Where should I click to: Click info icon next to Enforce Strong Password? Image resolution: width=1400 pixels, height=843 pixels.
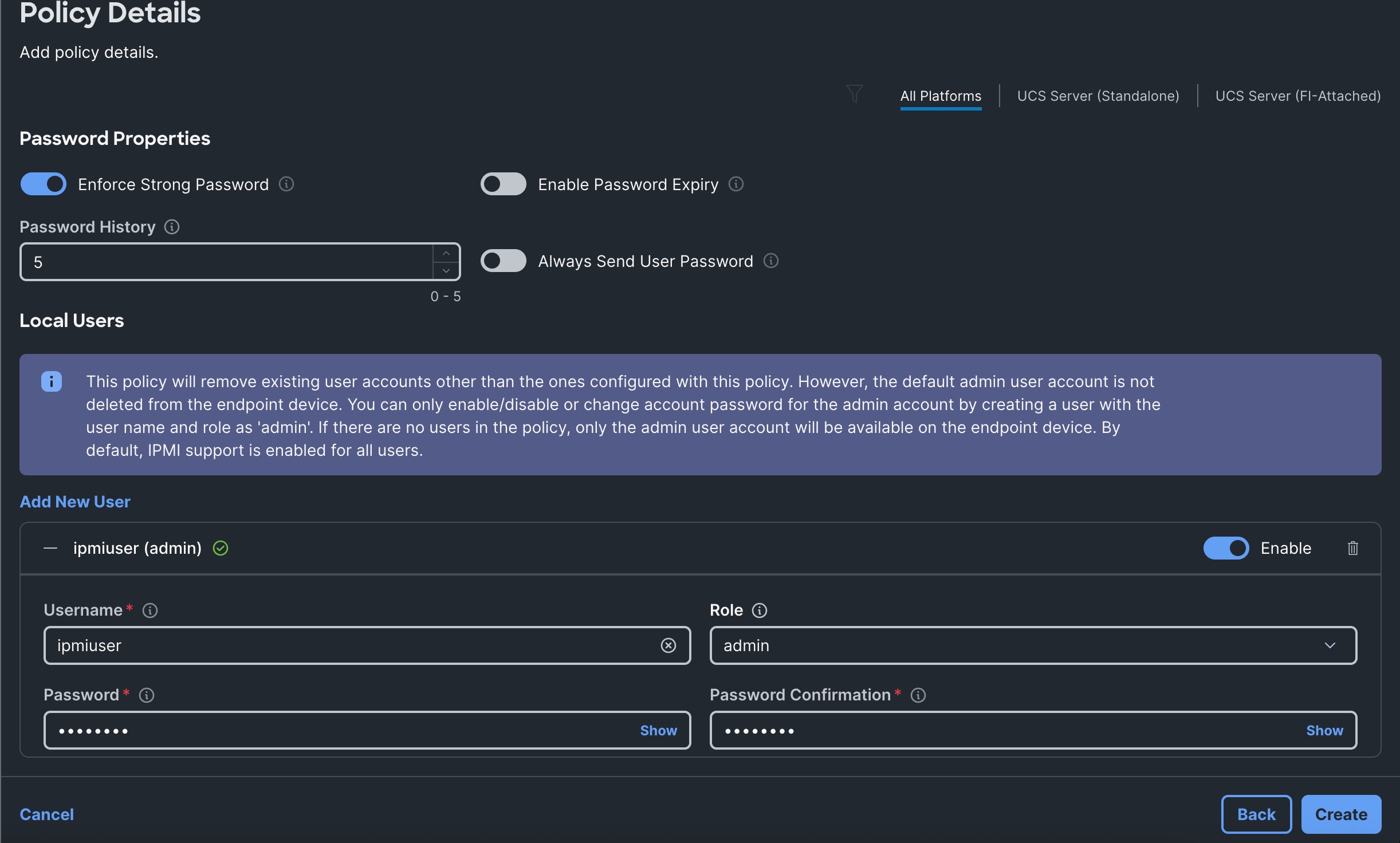[286, 184]
